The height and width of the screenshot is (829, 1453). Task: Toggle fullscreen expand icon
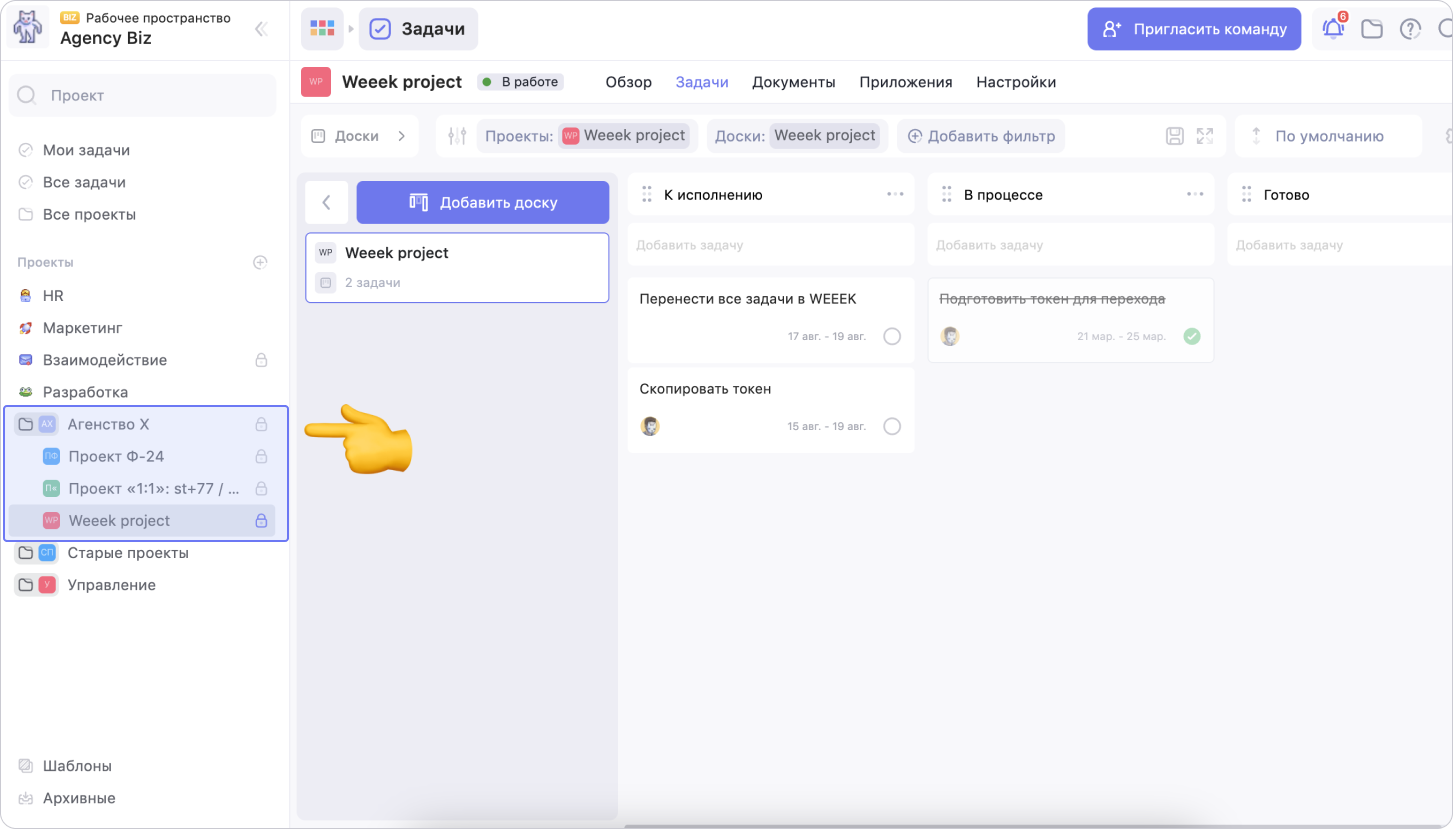click(x=1205, y=136)
